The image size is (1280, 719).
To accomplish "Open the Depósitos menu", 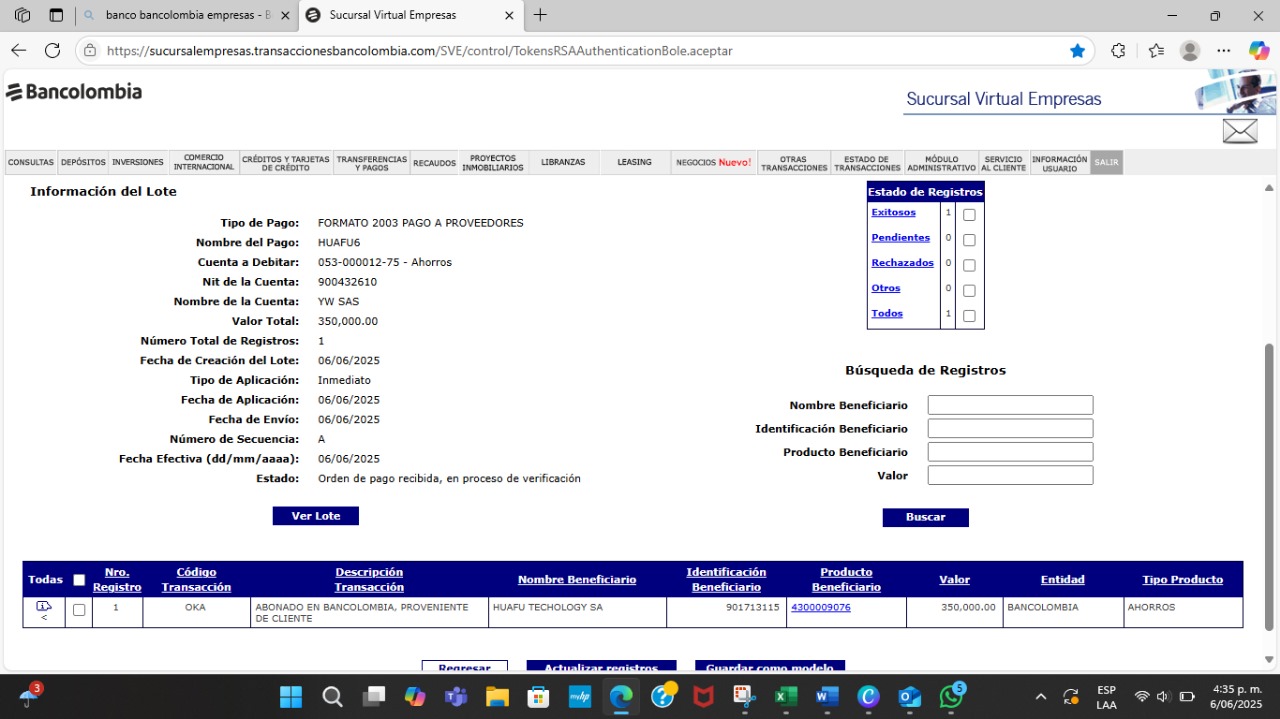I will [x=83, y=162].
